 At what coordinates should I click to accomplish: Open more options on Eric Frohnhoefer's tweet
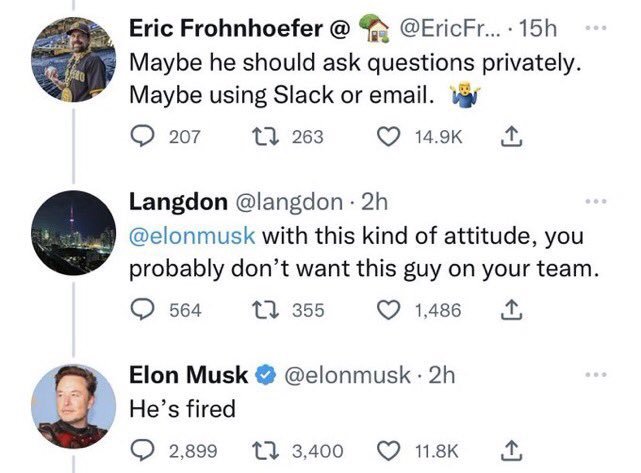pos(597,30)
